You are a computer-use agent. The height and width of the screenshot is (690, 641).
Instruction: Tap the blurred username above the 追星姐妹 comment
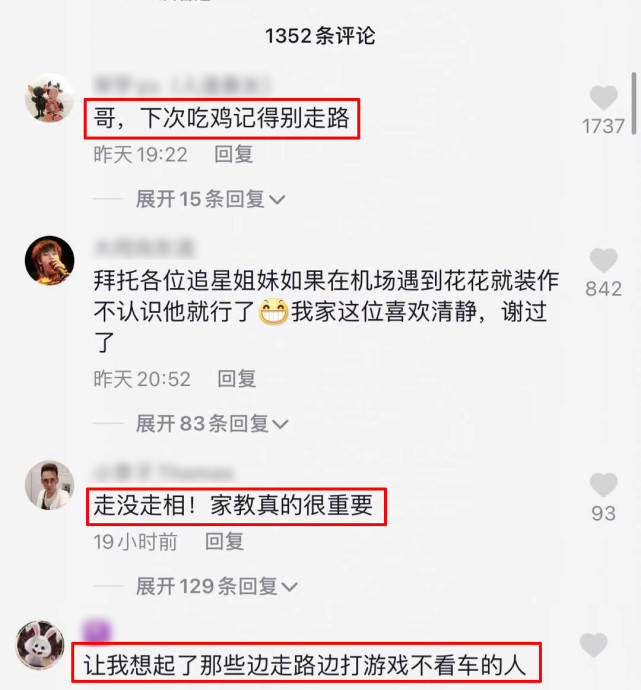(144, 248)
